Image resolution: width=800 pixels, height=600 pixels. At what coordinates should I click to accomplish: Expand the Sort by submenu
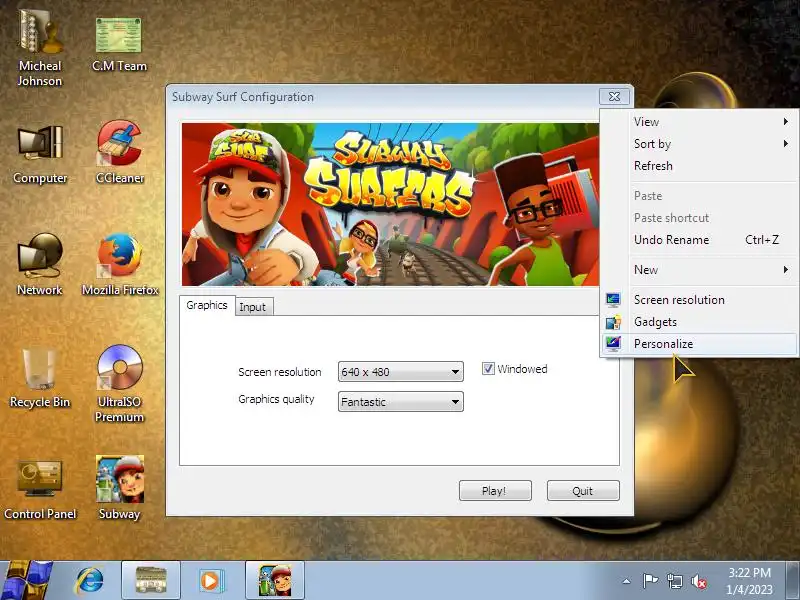tap(699, 144)
